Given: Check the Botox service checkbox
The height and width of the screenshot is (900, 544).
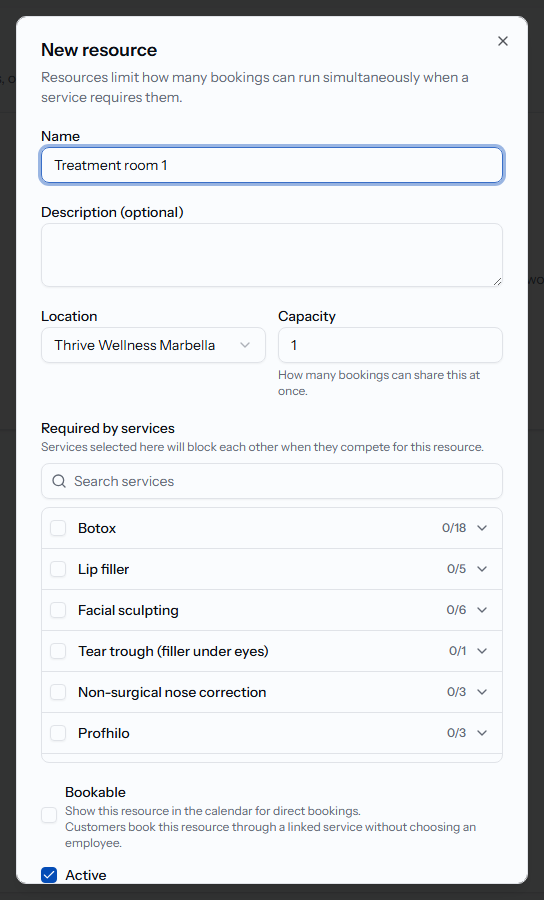Looking at the screenshot, I should click(58, 528).
